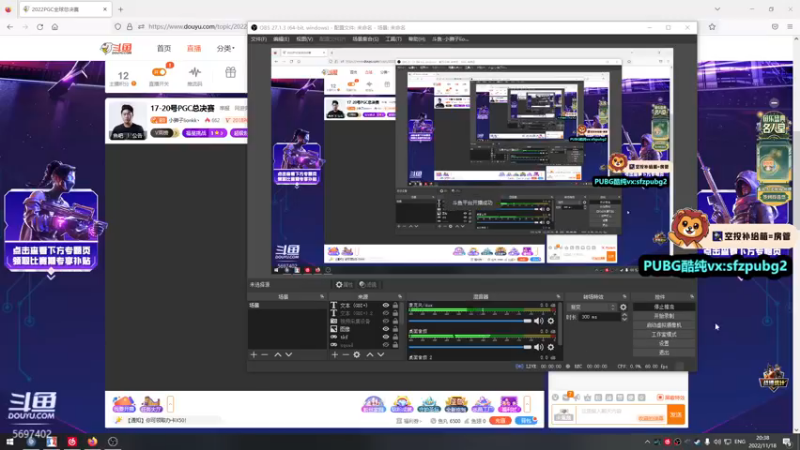
Task: Open the OBS 工具(T) menu
Action: point(393,39)
